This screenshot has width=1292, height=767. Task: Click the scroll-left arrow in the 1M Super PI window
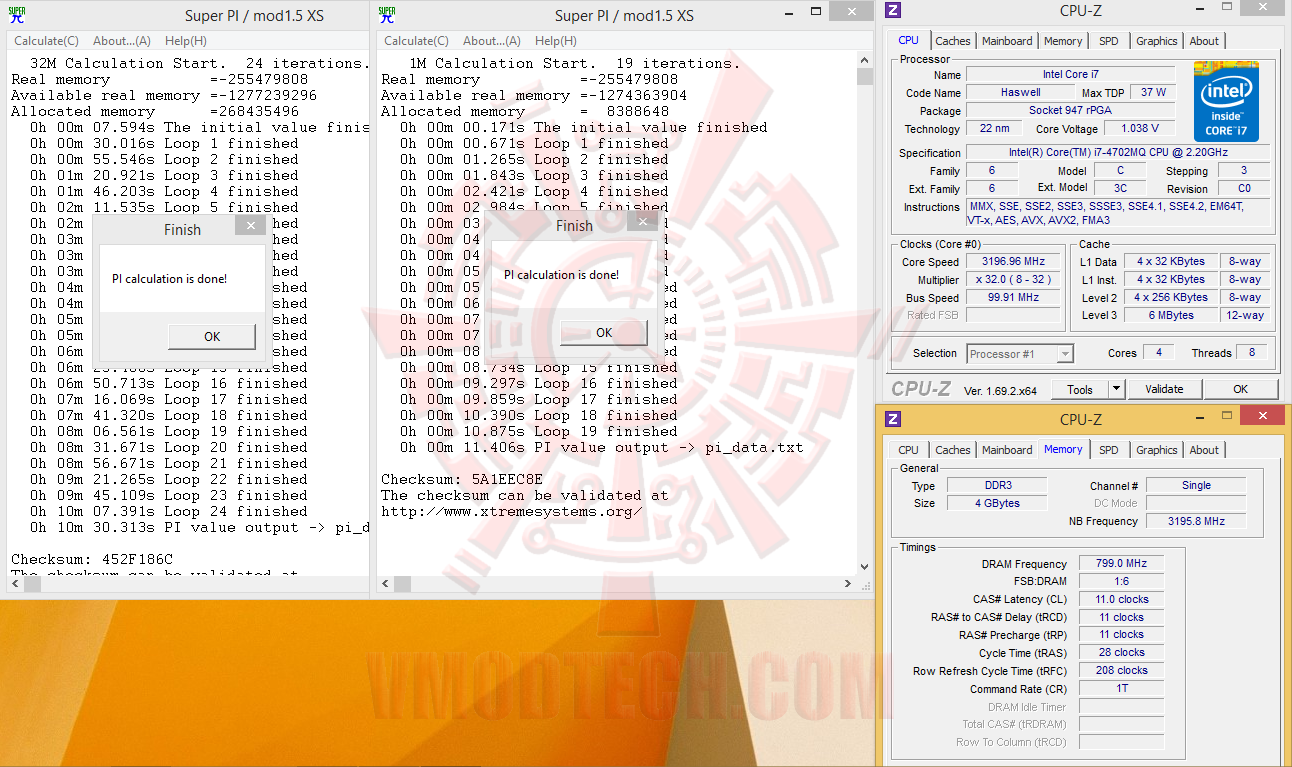[x=386, y=585]
